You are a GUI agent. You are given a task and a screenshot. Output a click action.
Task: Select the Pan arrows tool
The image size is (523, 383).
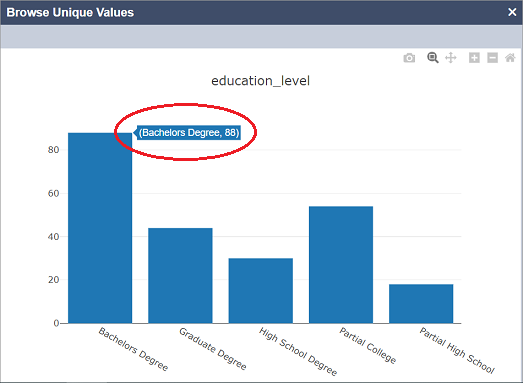point(451,58)
